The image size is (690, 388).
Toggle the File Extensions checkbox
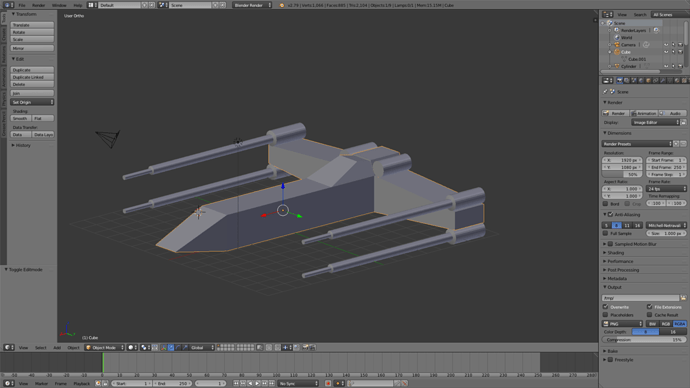pyautogui.click(x=650, y=307)
